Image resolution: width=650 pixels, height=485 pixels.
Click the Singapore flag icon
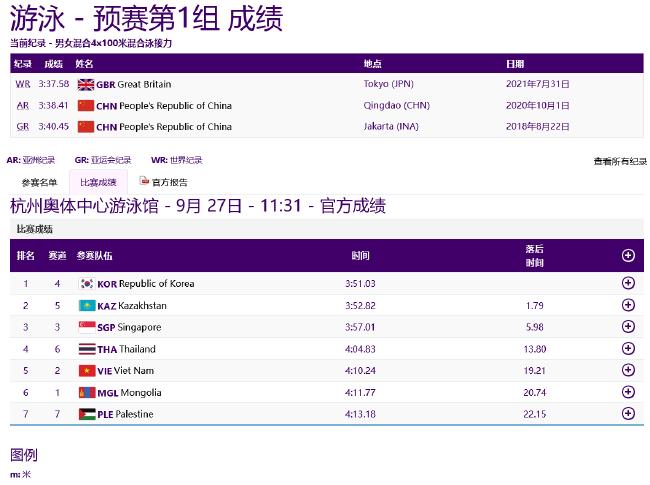87,327
